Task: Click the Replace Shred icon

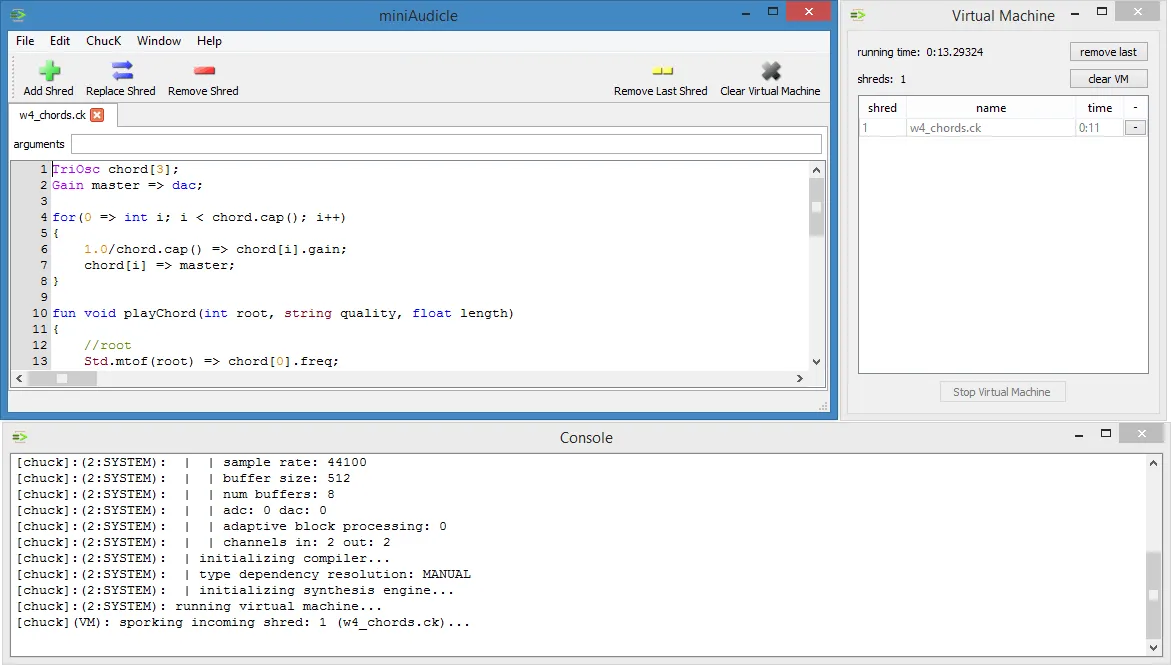Action: coord(121,70)
